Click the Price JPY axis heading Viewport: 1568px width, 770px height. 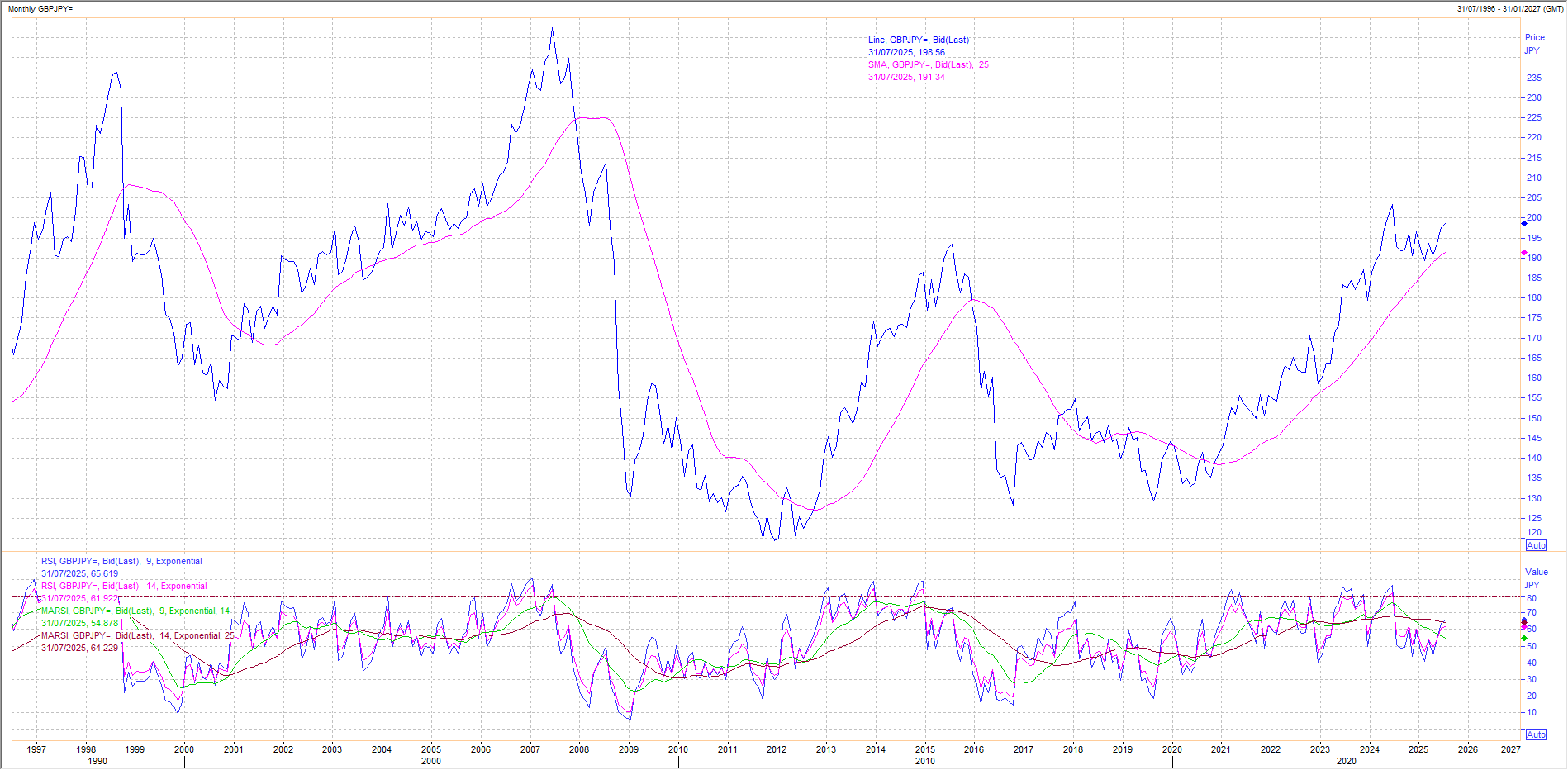point(1534,44)
